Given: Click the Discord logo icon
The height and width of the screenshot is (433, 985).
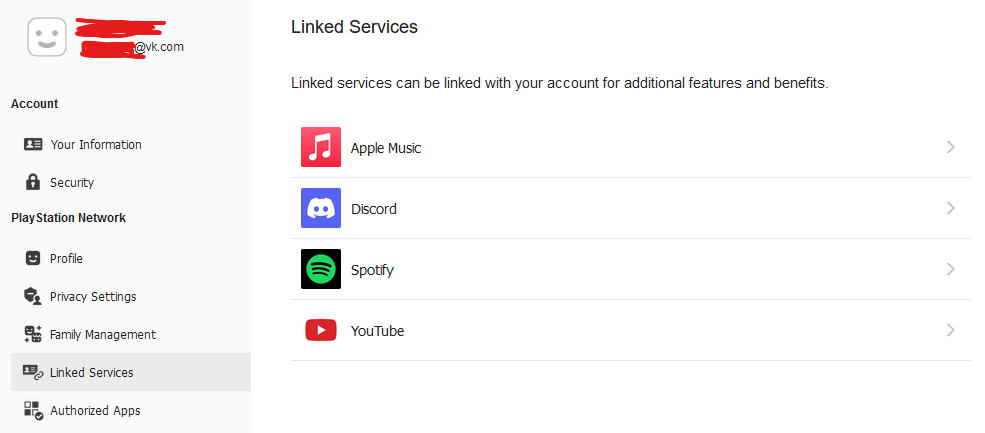Looking at the screenshot, I should click(321, 208).
